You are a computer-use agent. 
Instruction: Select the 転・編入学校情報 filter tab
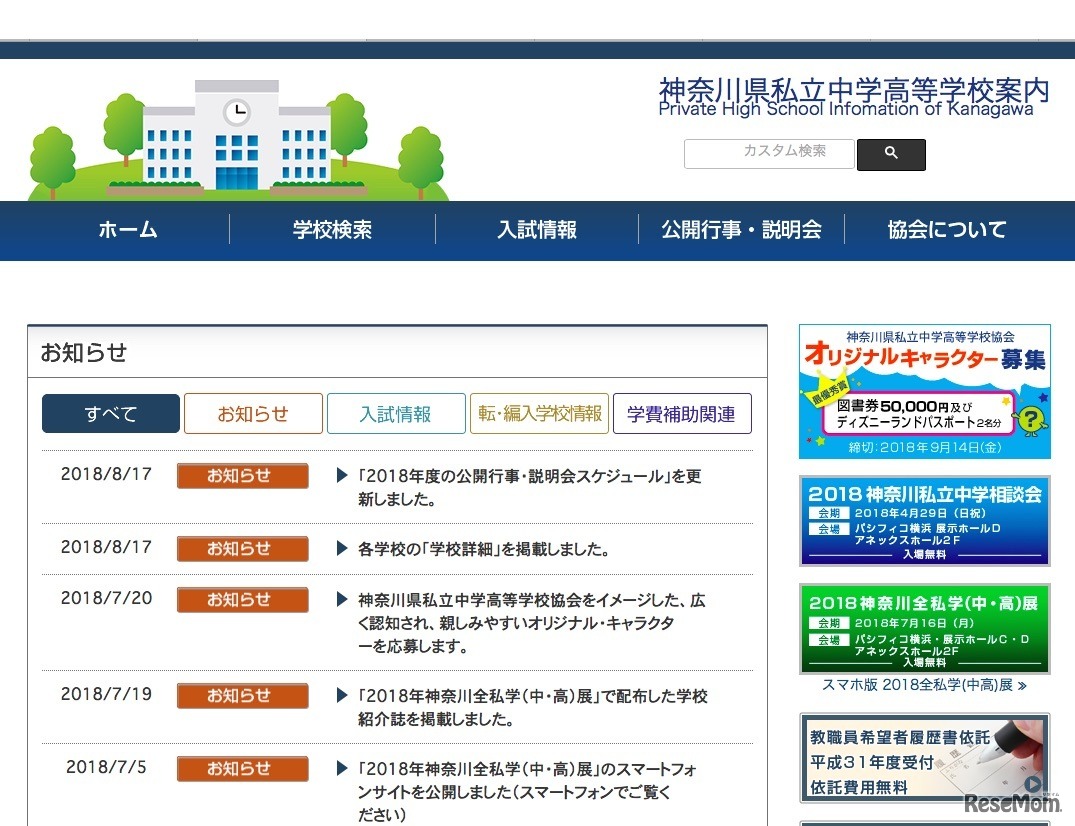539,413
